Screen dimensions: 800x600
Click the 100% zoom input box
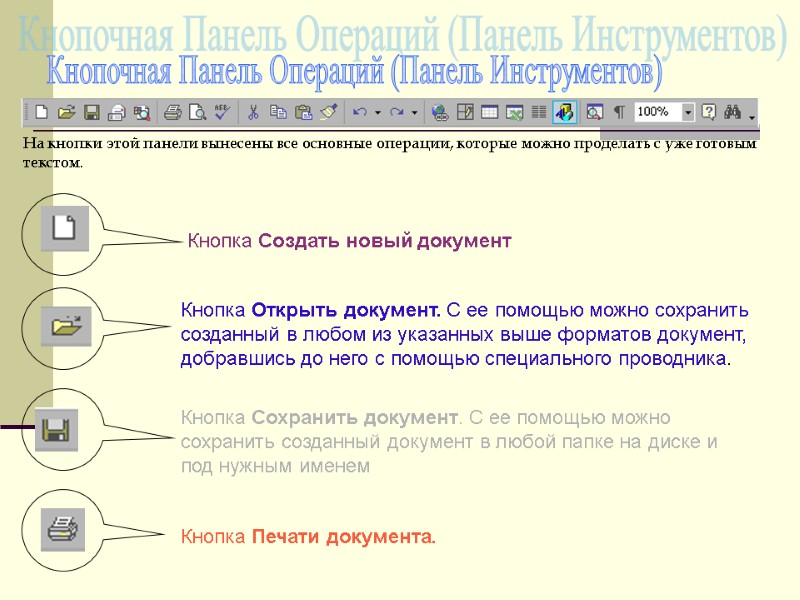(x=658, y=112)
